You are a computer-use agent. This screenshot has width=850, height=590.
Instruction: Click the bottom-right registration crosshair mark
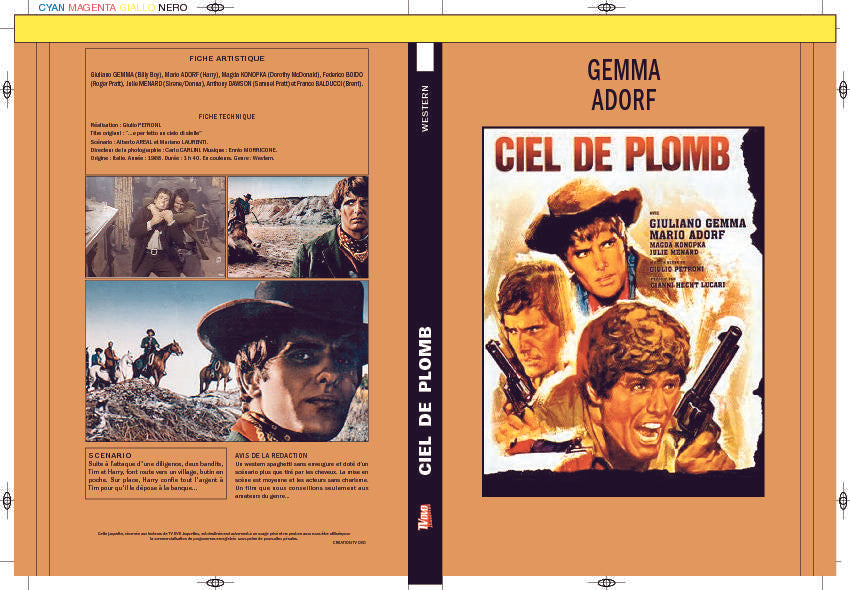click(x=606, y=582)
